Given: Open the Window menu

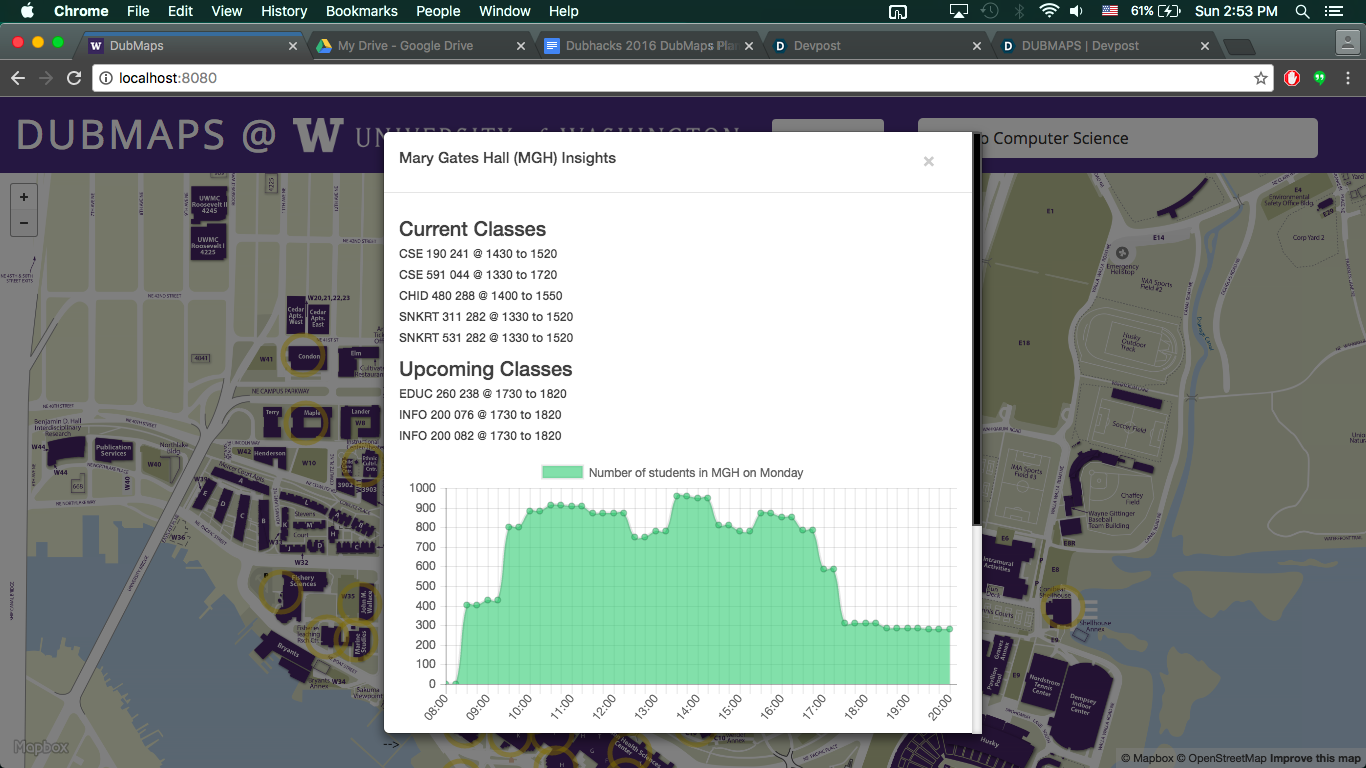Looking at the screenshot, I should pos(505,11).
